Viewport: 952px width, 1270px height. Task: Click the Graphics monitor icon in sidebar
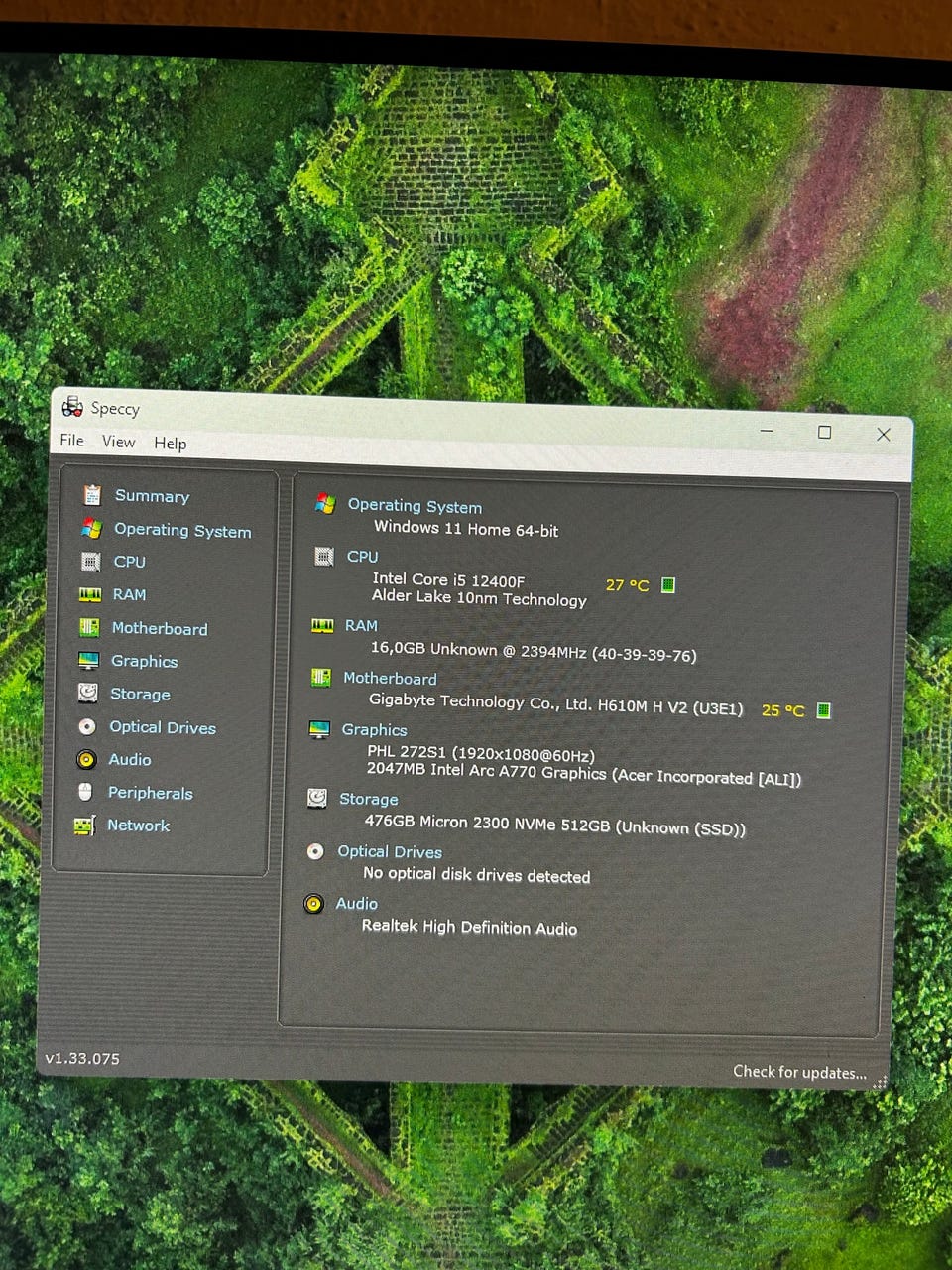click(89, 660)
